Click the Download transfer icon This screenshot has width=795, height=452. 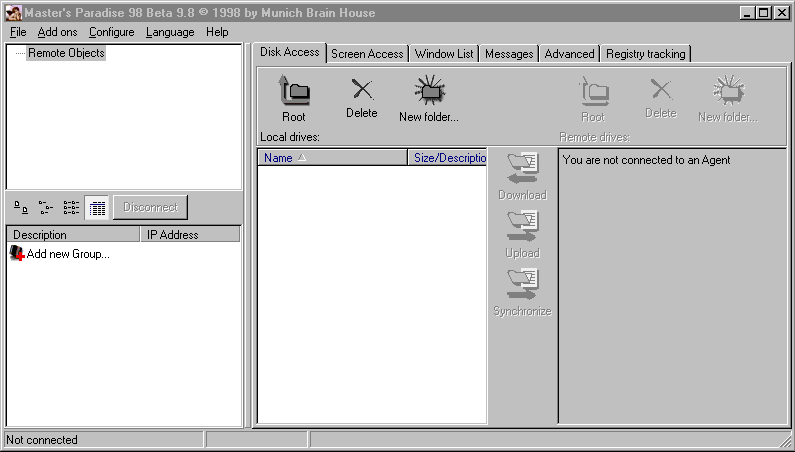click(522, 167)
